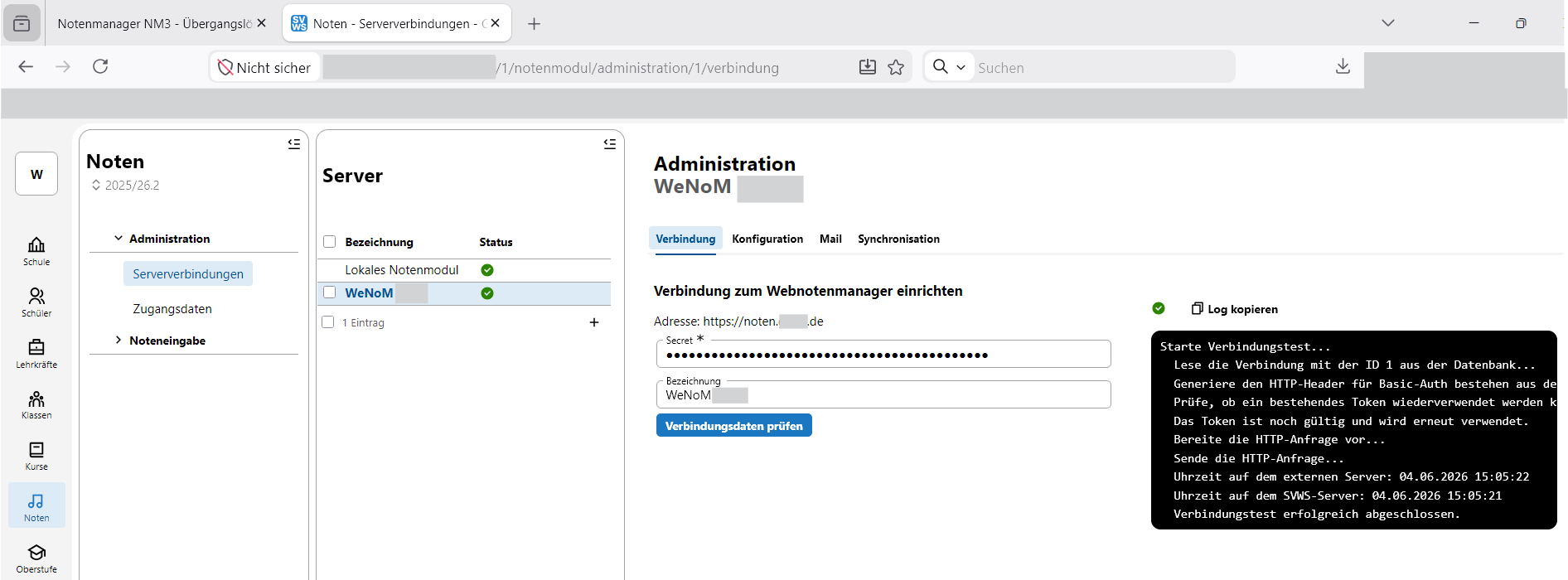Click the Verbindungstest erfolgreich abgeschlossen log line

[x=1316, y=514]
